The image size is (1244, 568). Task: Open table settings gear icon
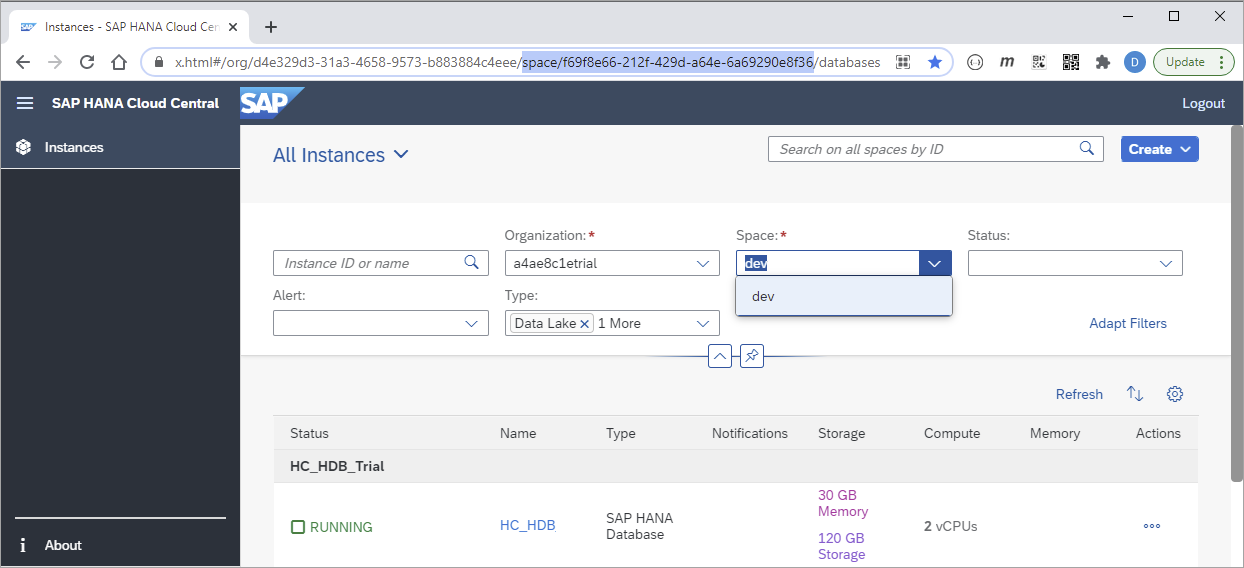pos(1175,394)
